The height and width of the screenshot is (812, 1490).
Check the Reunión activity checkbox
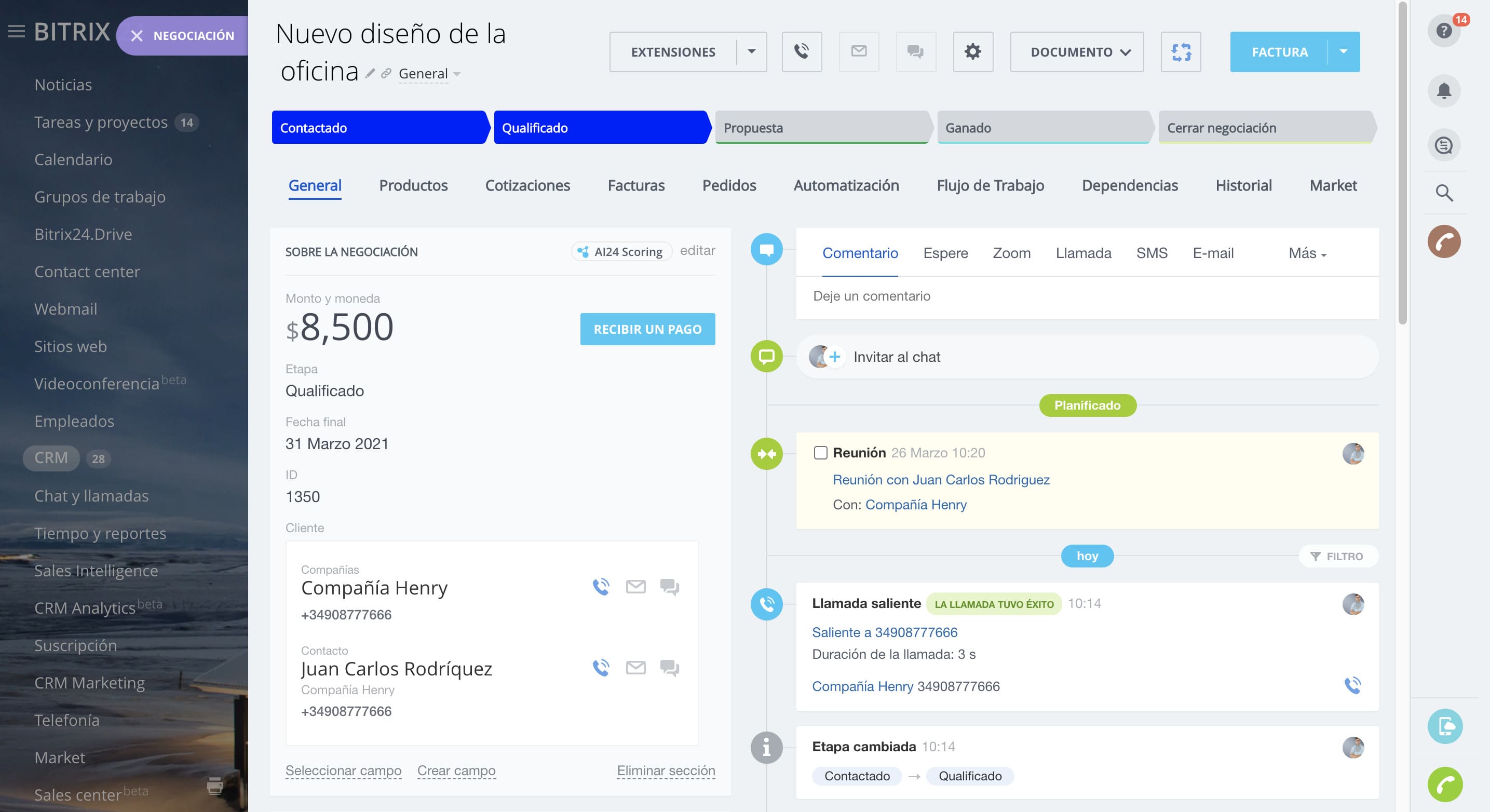coord(820,452)
